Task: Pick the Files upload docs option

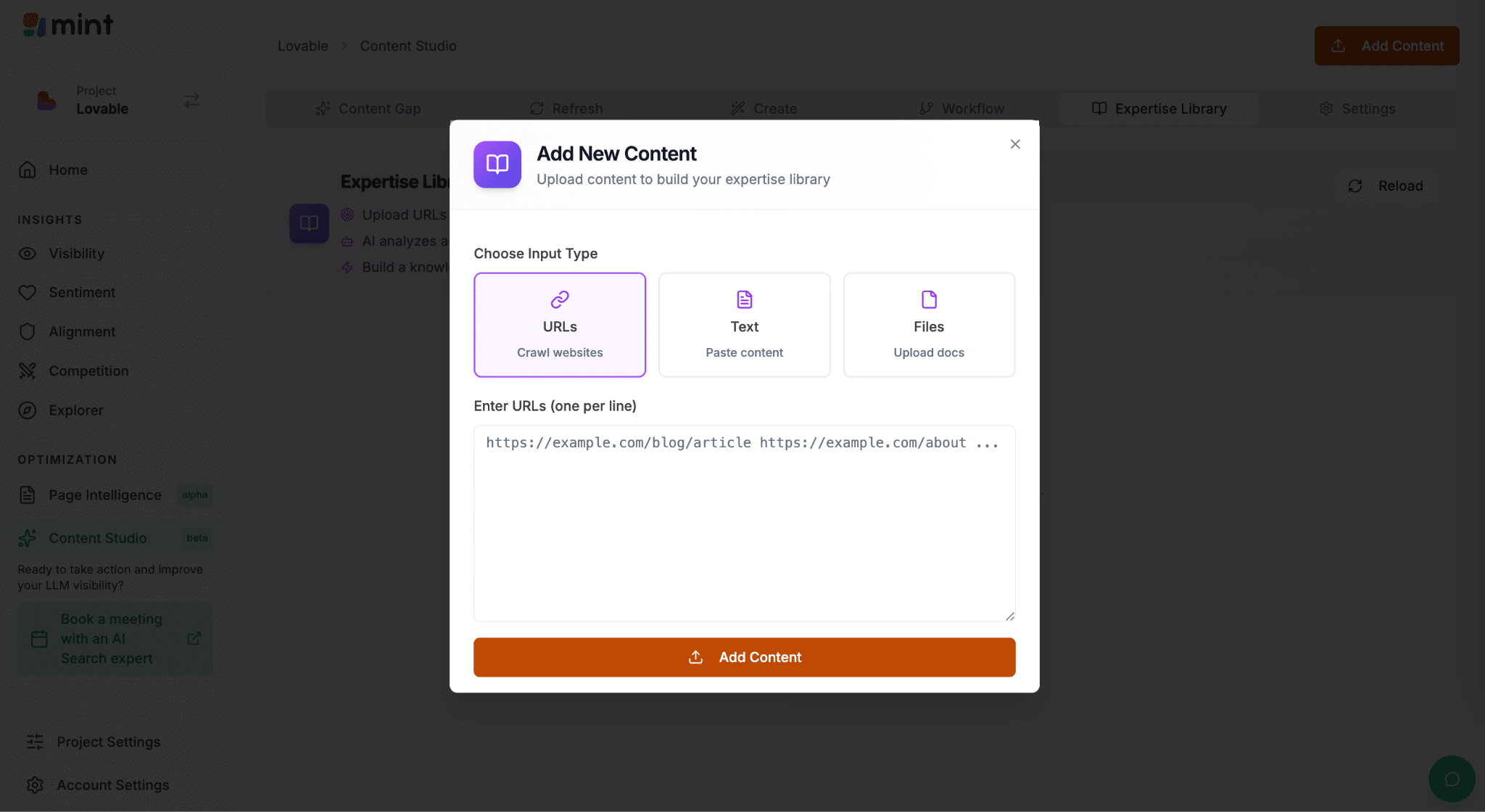Action: (928, 325)
